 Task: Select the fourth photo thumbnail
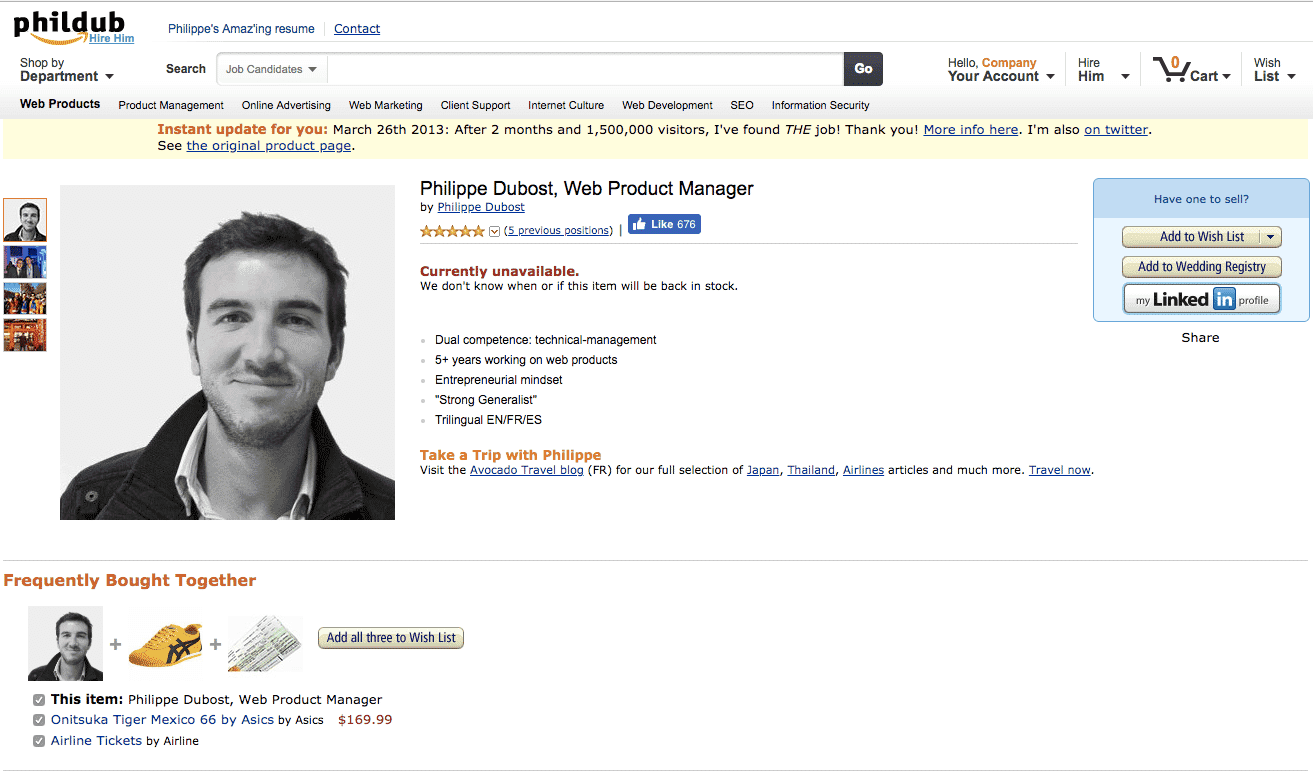coord(25,335)
